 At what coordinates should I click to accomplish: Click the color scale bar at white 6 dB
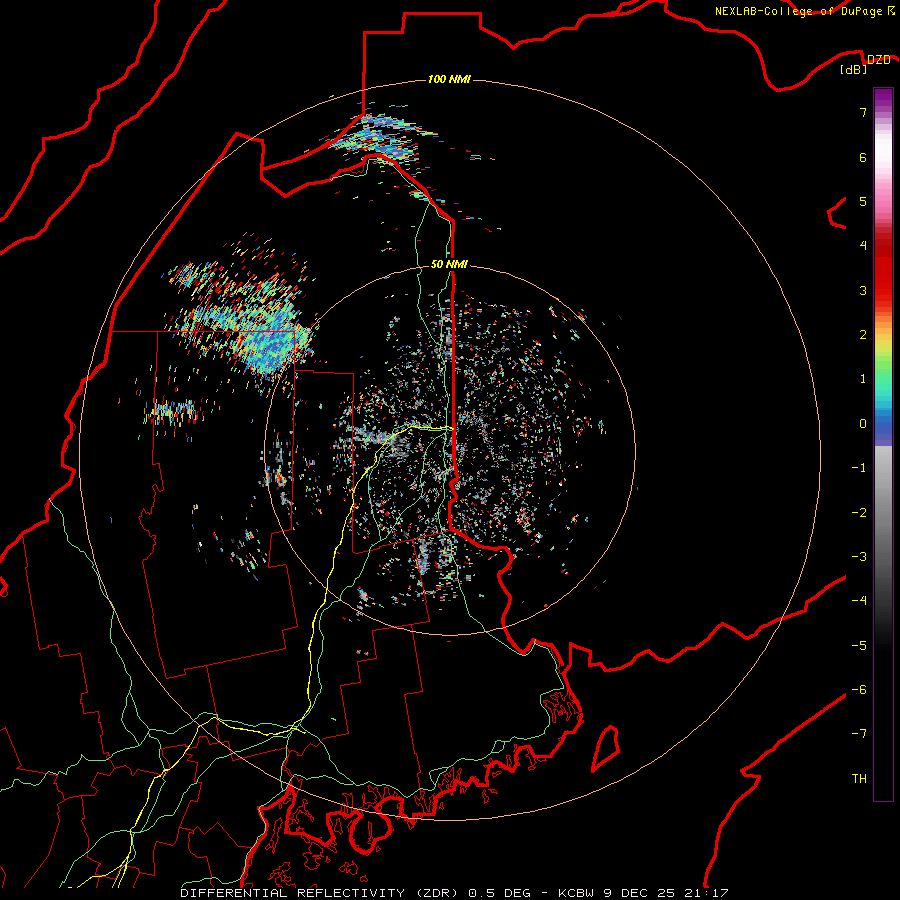[883, 157]
